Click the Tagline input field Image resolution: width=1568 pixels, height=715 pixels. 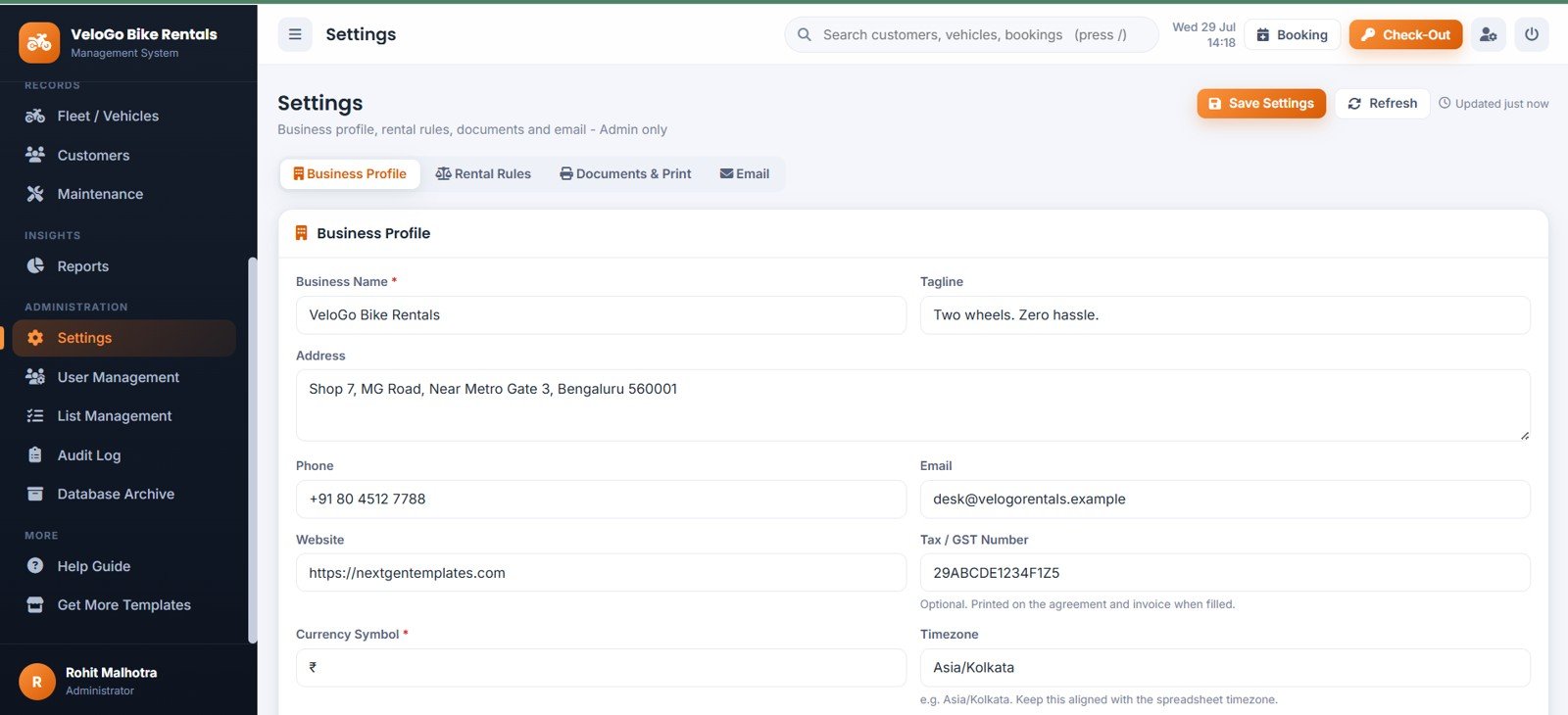pos(1225,314)
